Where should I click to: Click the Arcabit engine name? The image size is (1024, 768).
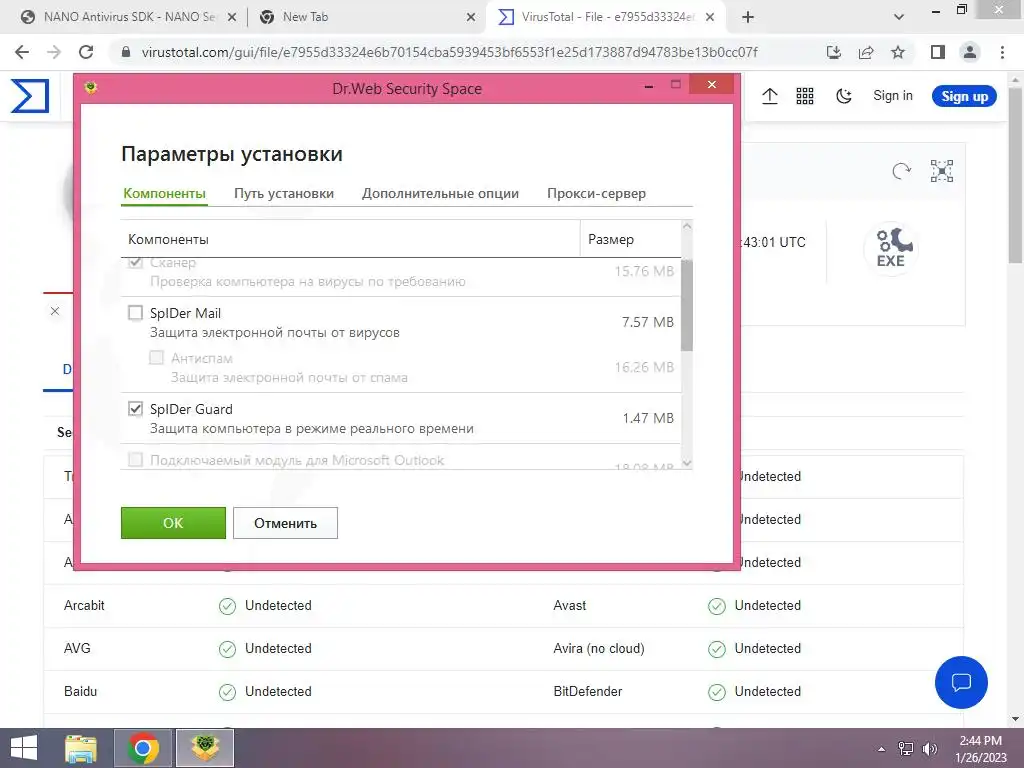click(x=84, y=605)
